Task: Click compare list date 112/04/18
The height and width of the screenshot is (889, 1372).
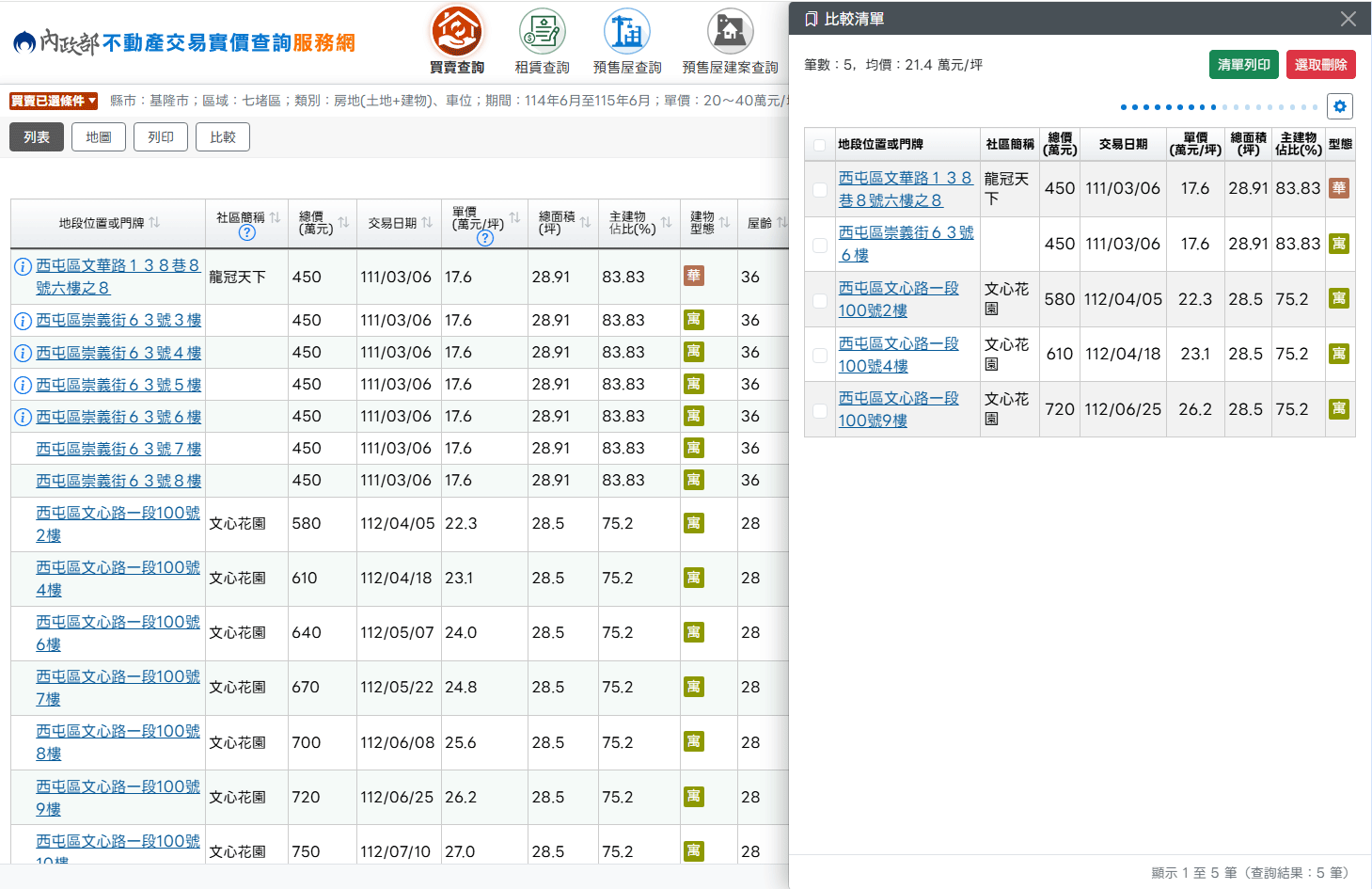Action: click(1124, 354)
